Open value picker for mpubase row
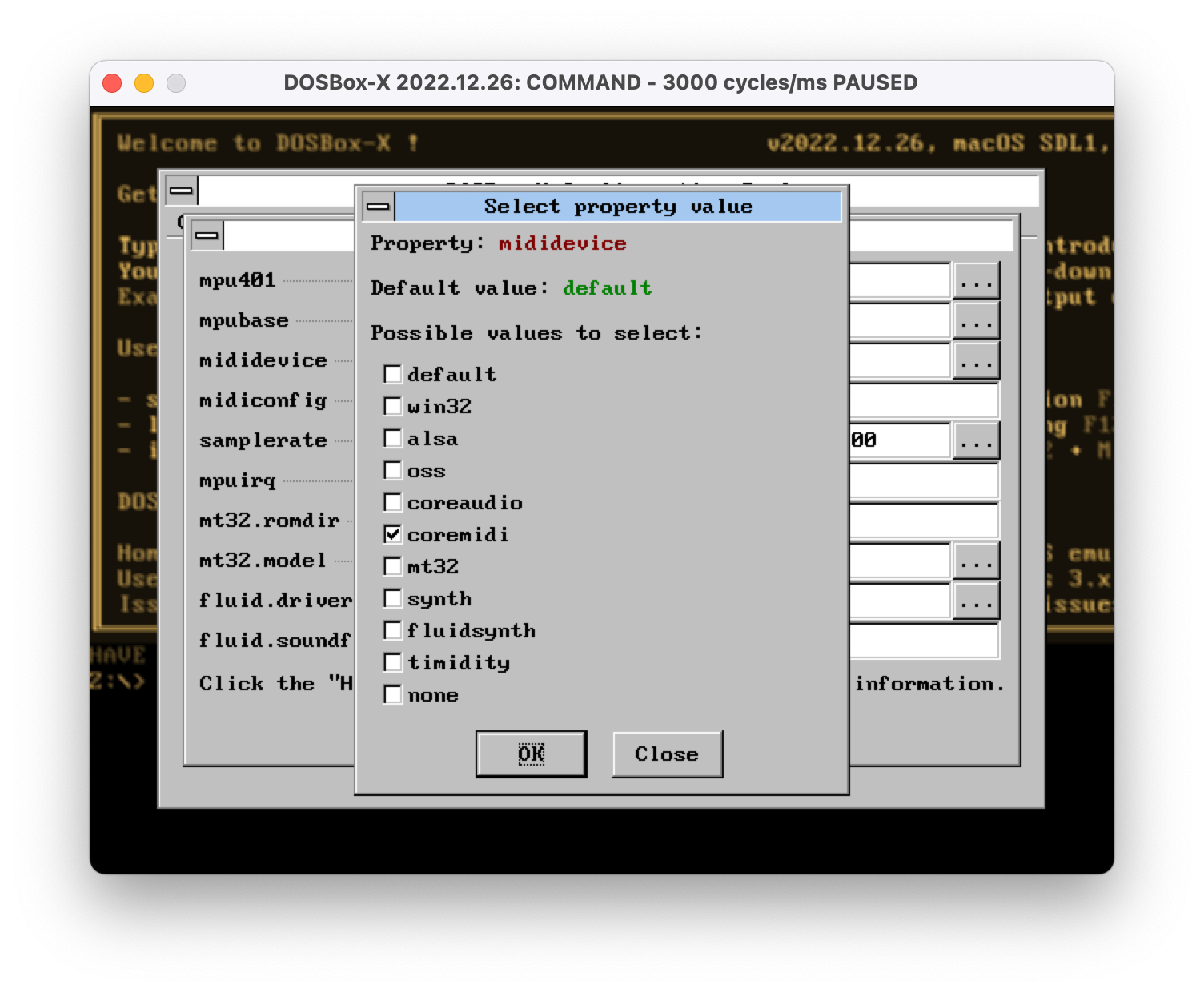This screenshot has height=993, width=1204. click(x=976, y=322)
